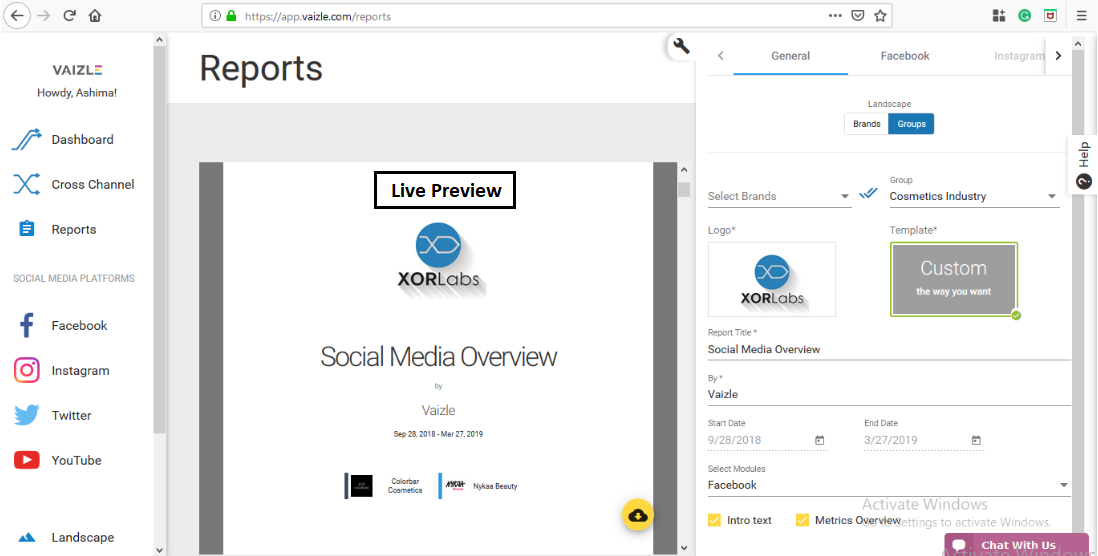Toggle the Intro text checkbox
Viewport: 1098px width, 556px height.
point(714,520)
